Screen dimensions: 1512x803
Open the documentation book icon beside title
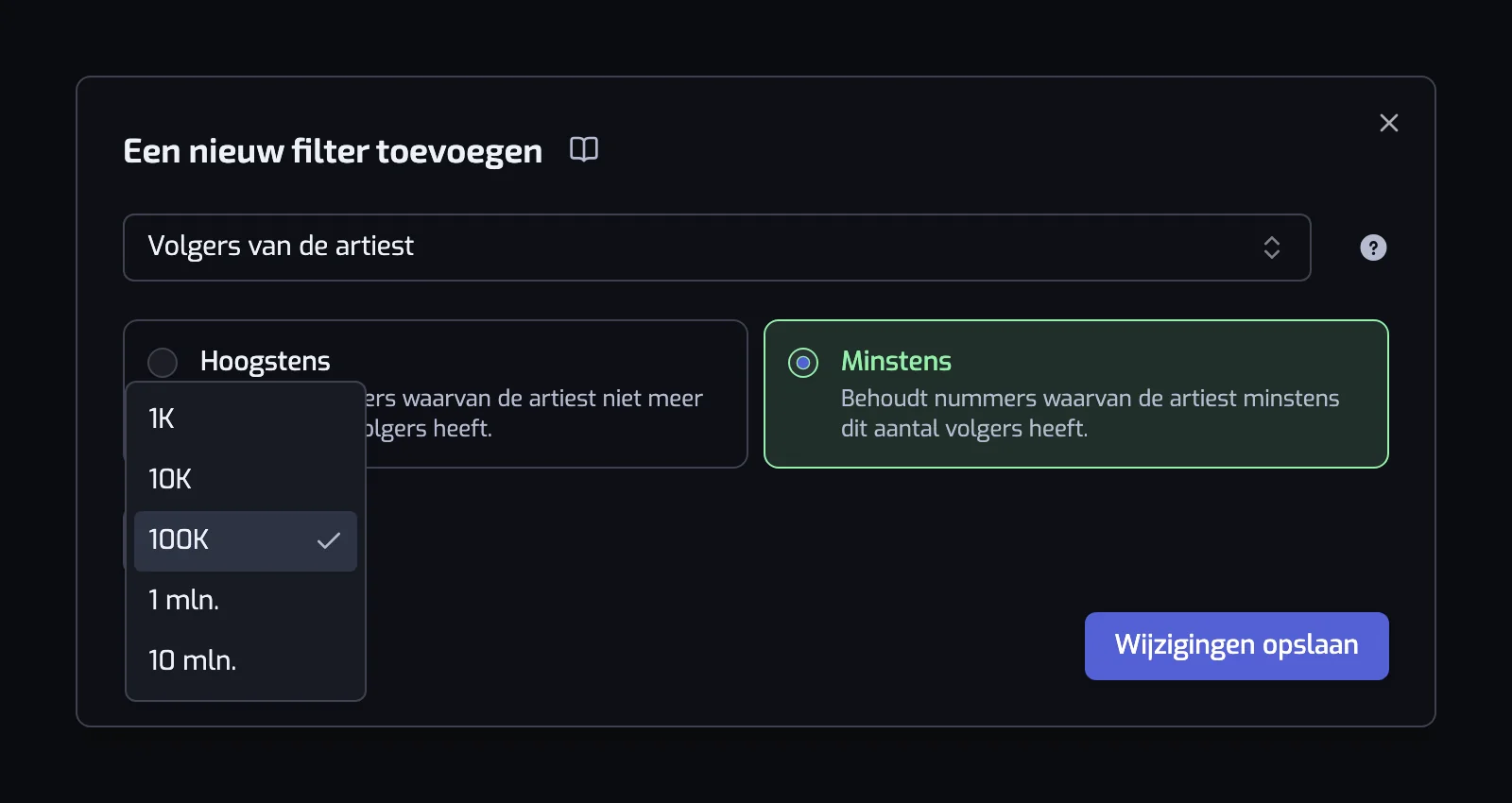tap(584, 149)
